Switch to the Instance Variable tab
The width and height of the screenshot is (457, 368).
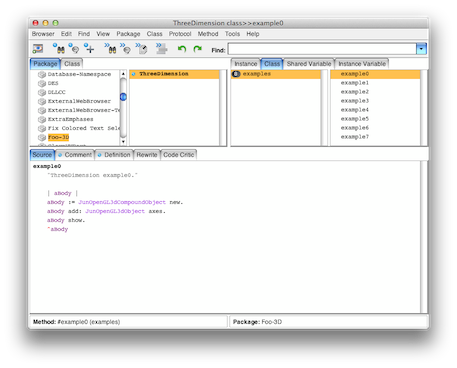pyautogui.click(x=362, y=64)
